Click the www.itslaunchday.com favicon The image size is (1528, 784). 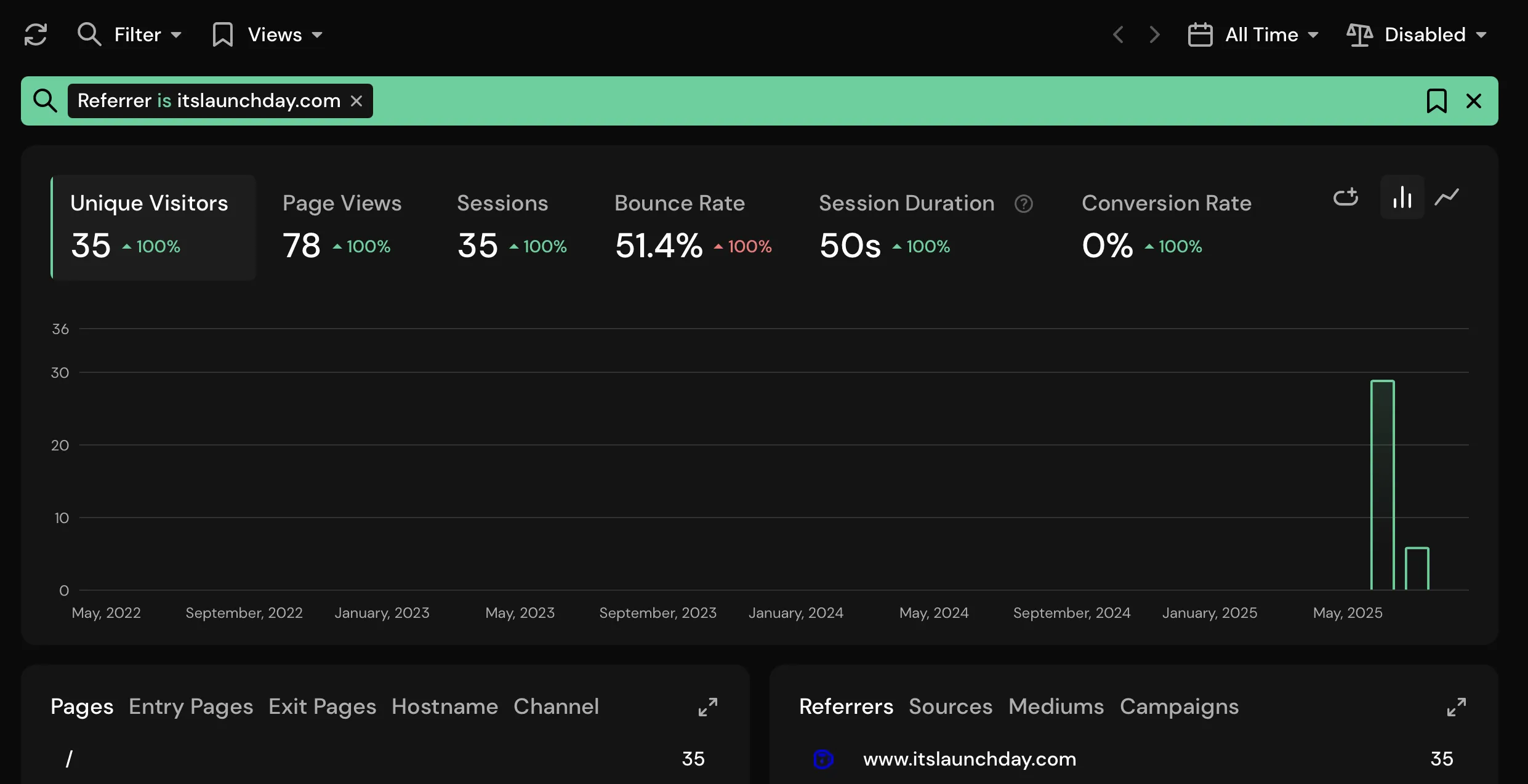pos(823,759)
